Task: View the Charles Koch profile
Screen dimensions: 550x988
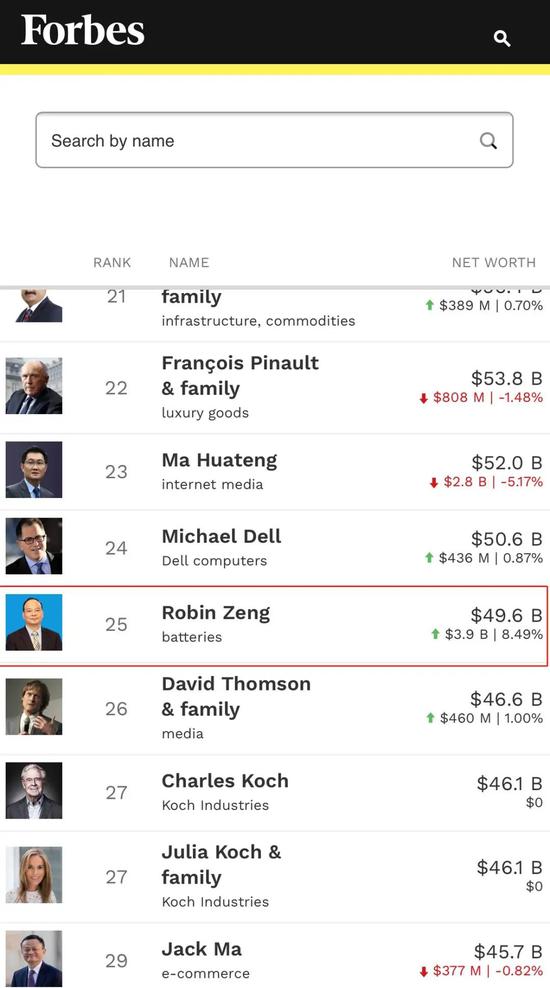Action: pos(225,781)
